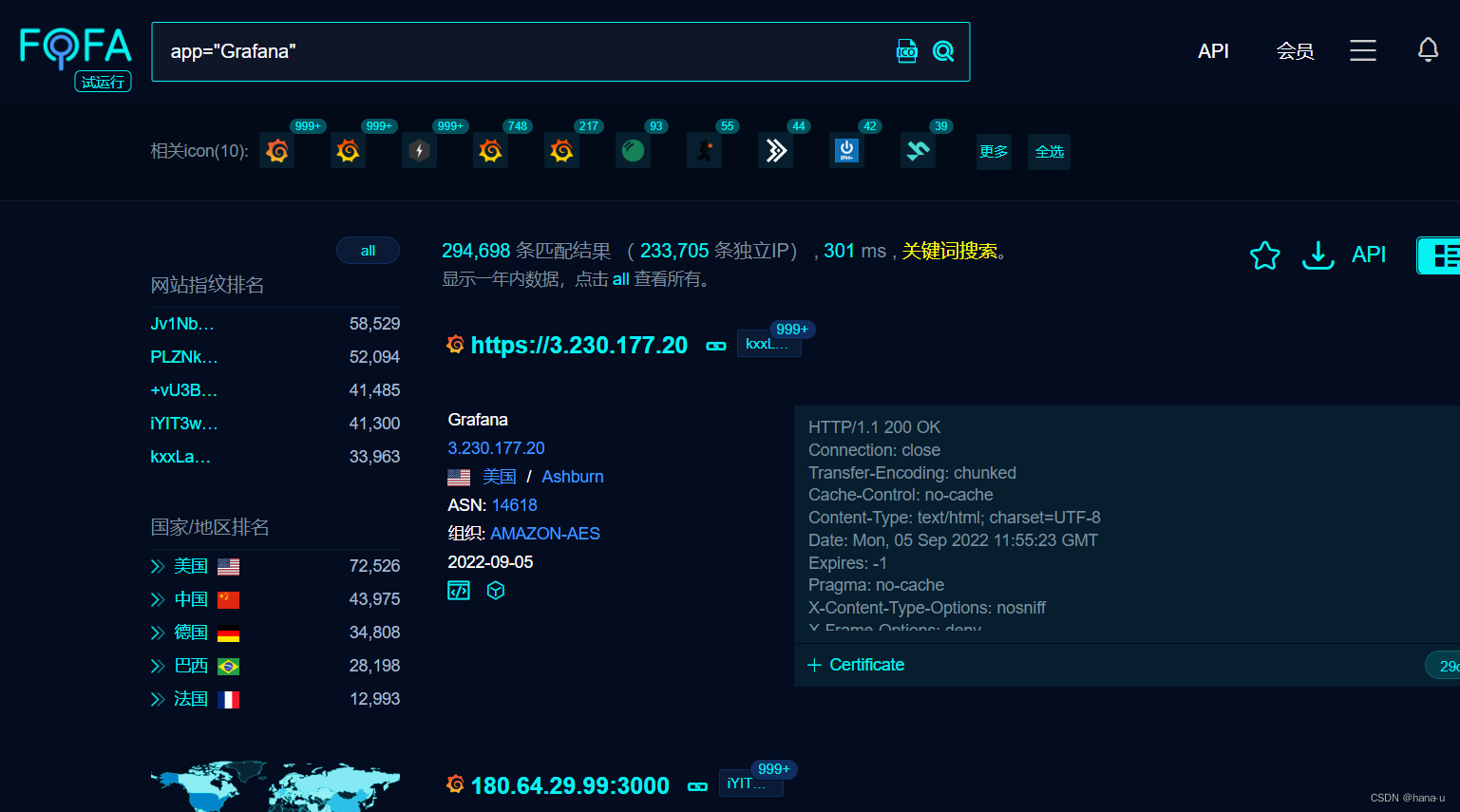
Task: Open API in the top header
Action: [x=1213, y=51]
